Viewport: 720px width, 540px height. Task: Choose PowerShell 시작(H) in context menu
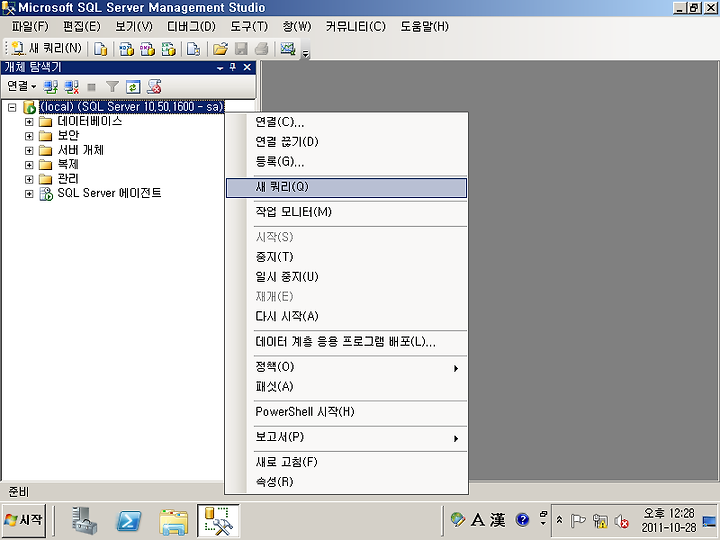347,412
